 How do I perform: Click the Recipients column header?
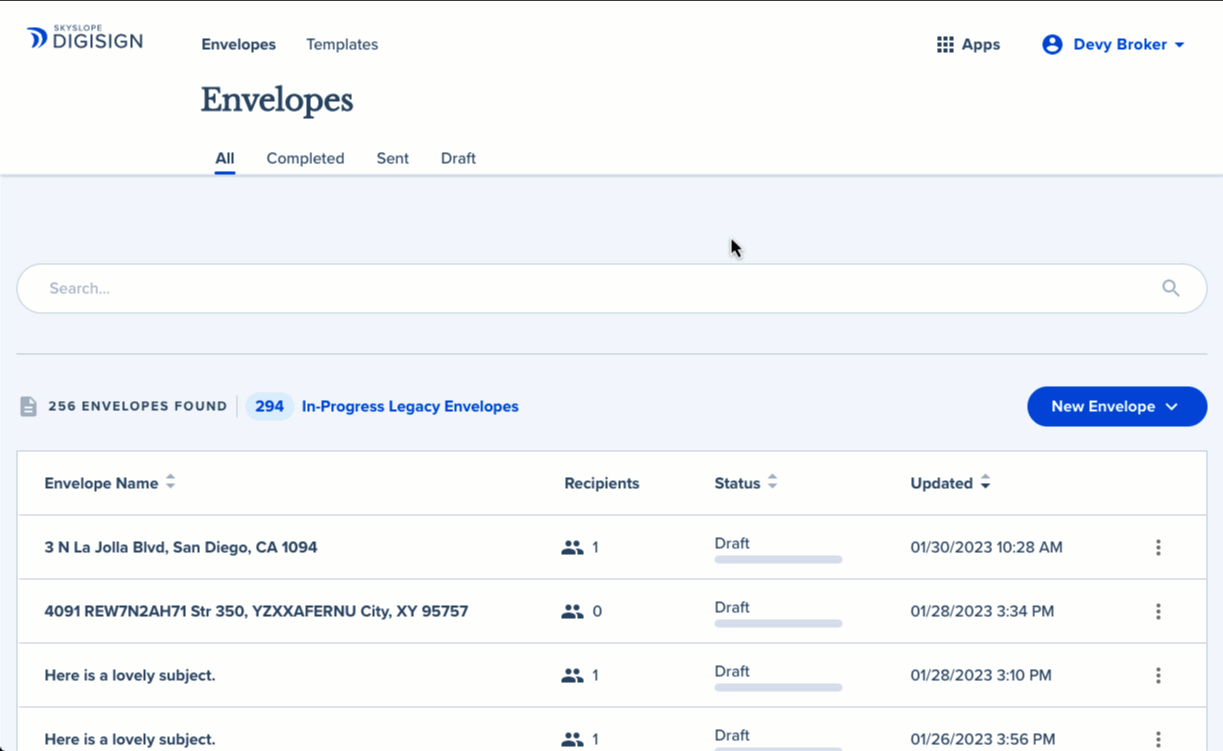click(601, 483)
